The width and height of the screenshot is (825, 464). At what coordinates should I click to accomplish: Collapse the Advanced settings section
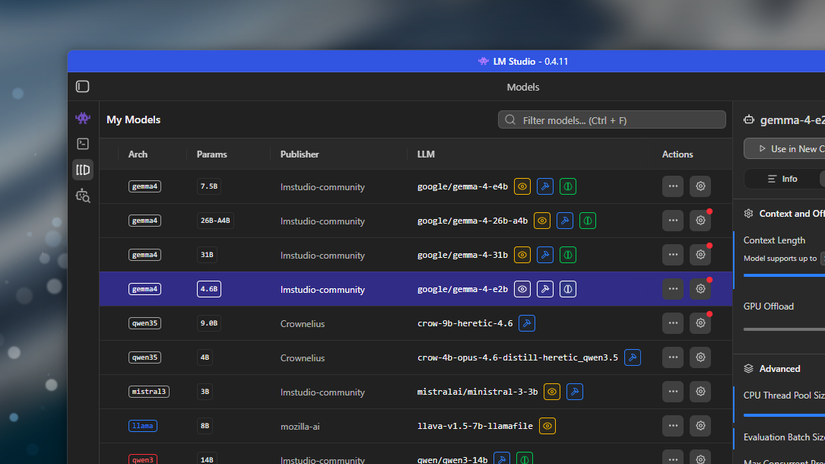[x=750, y=368]
